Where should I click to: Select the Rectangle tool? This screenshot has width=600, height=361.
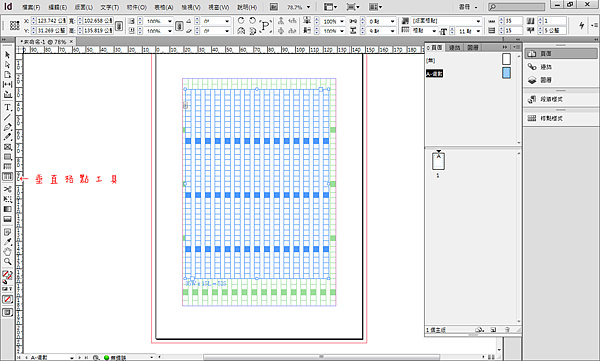(x=7, y=157)
